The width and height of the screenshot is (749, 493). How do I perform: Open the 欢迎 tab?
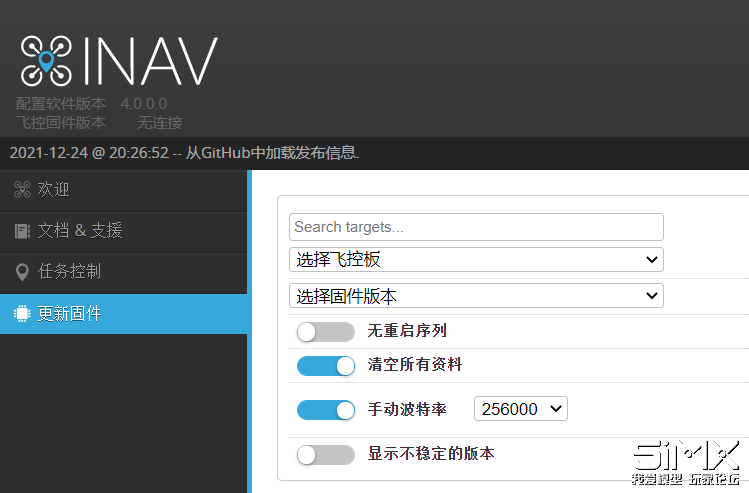pyautogui.click(x=123, y=190)
